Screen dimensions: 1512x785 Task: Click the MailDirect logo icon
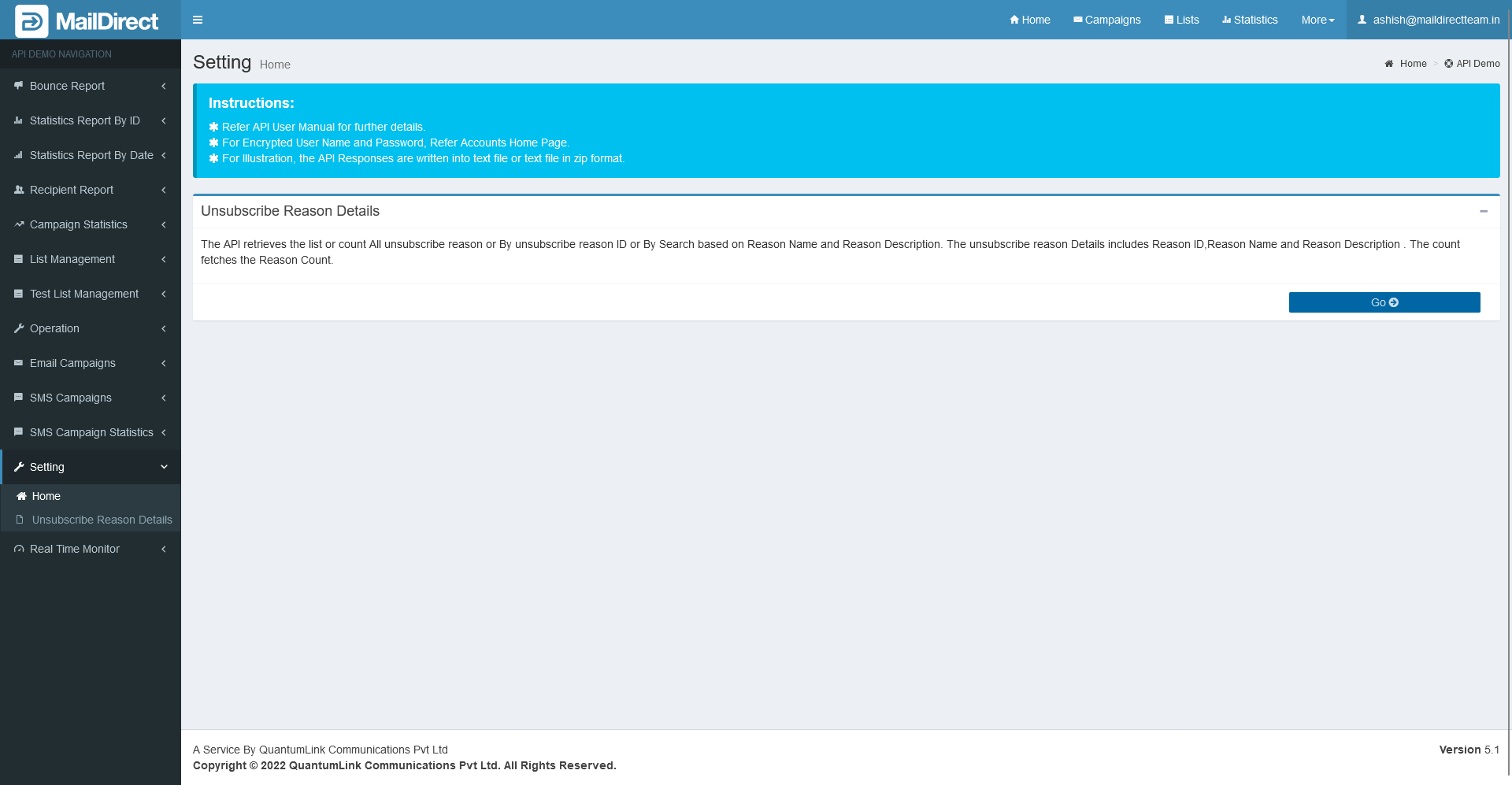(x=31, y=21)
